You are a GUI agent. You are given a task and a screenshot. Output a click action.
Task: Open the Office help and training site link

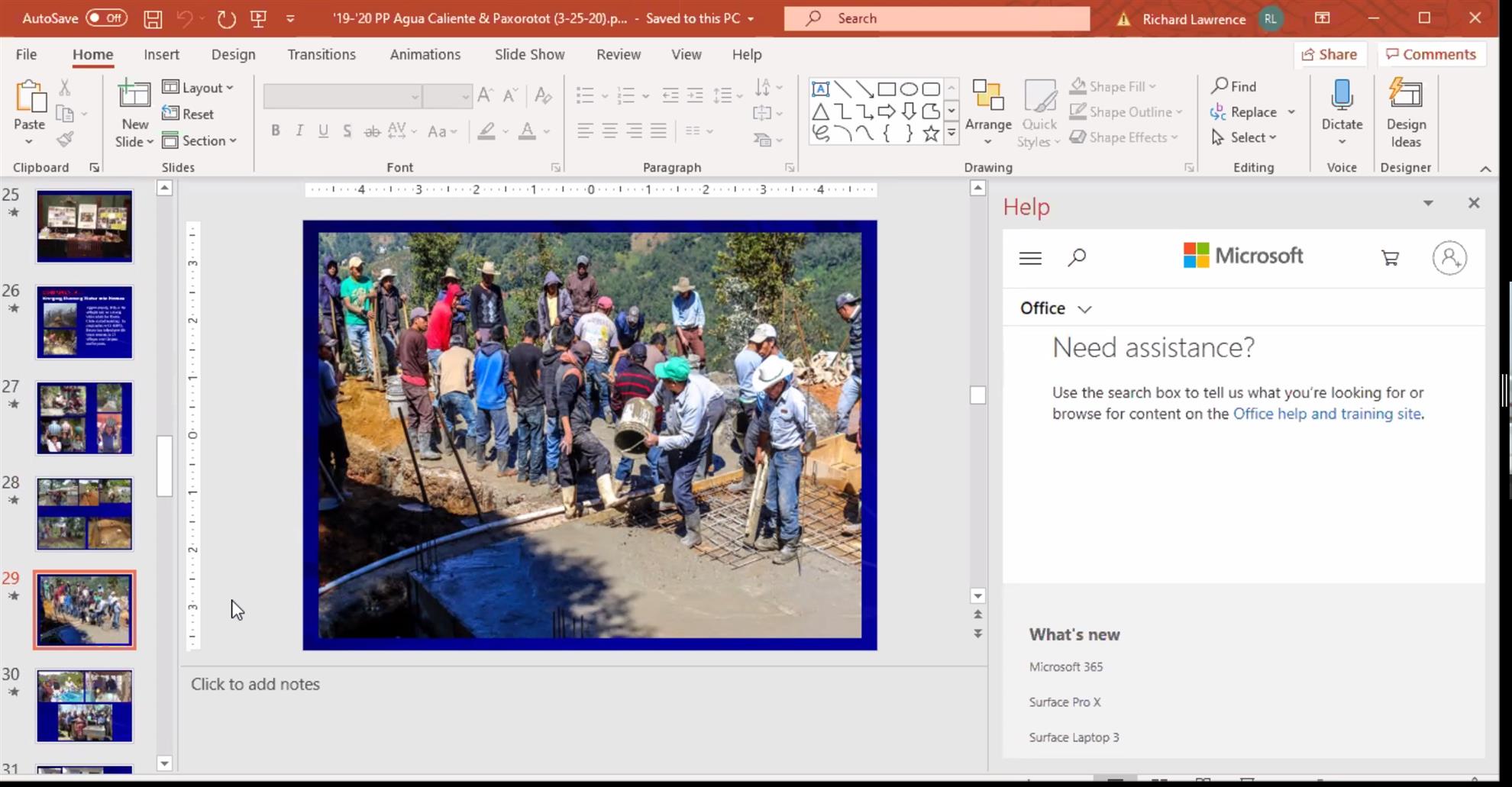pyautogui.click(x=1326, y=414)
